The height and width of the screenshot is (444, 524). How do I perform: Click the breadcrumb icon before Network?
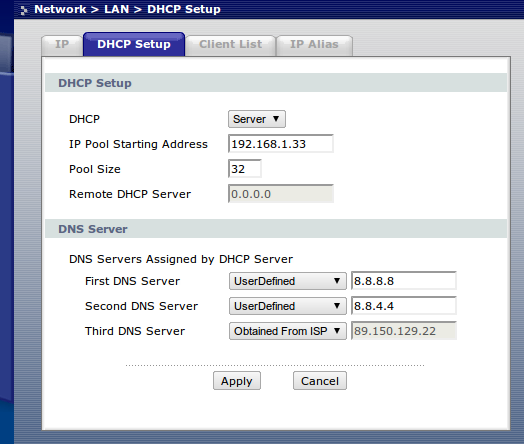(24, 10)
